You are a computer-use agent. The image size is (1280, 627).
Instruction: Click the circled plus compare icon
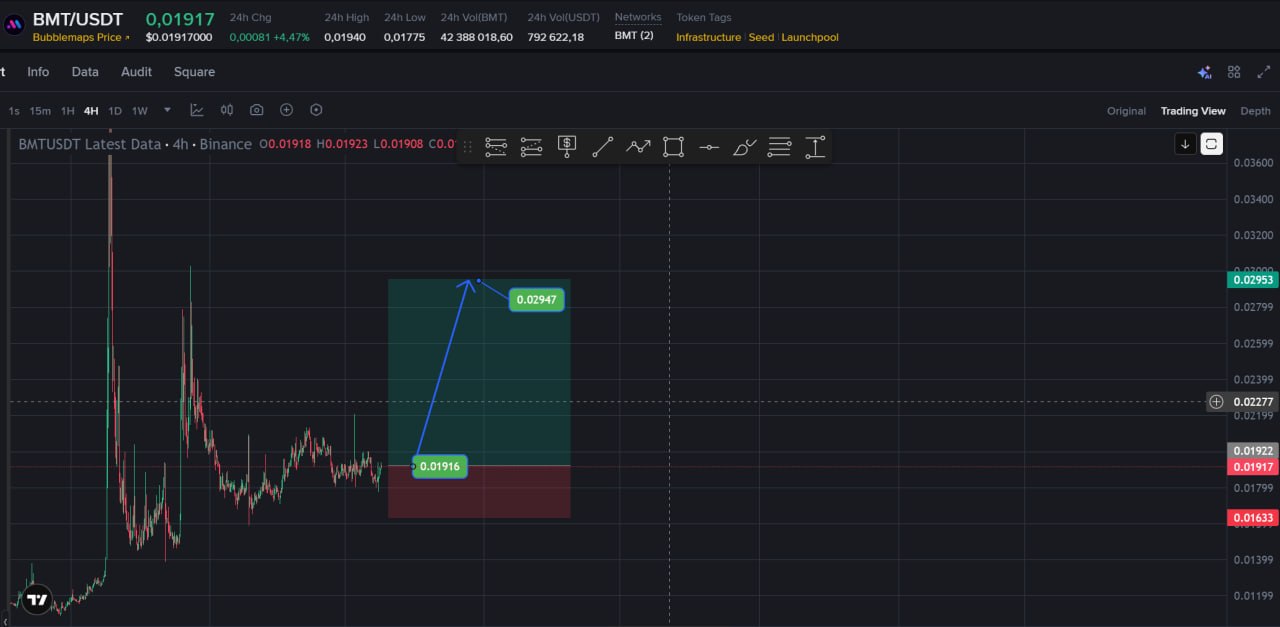[x=286, y=110]
